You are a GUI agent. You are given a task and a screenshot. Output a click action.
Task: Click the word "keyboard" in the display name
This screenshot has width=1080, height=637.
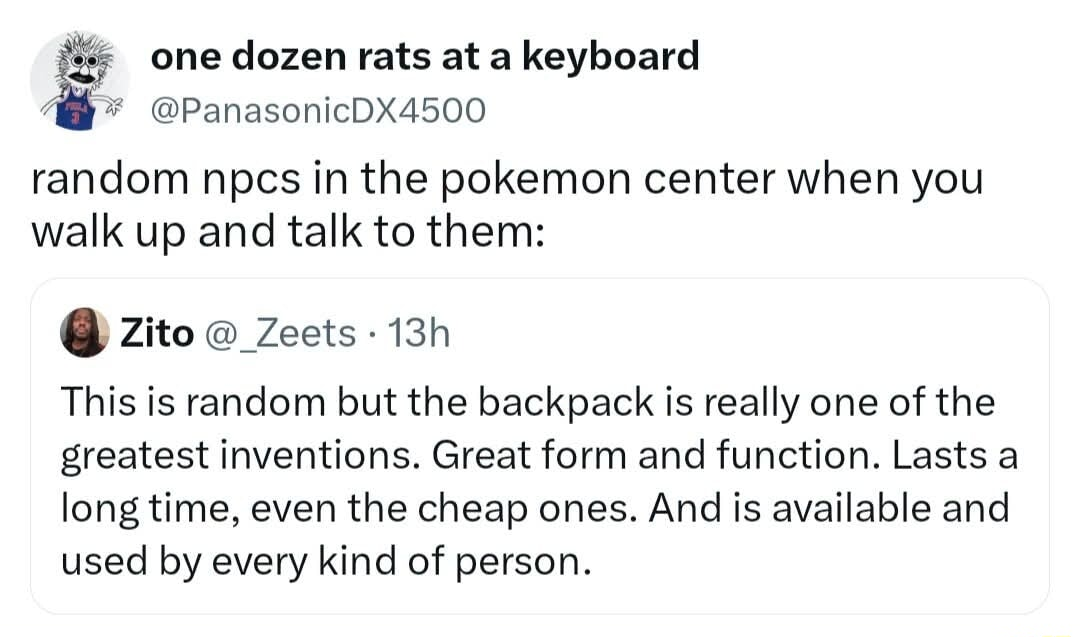click(611, 57)
